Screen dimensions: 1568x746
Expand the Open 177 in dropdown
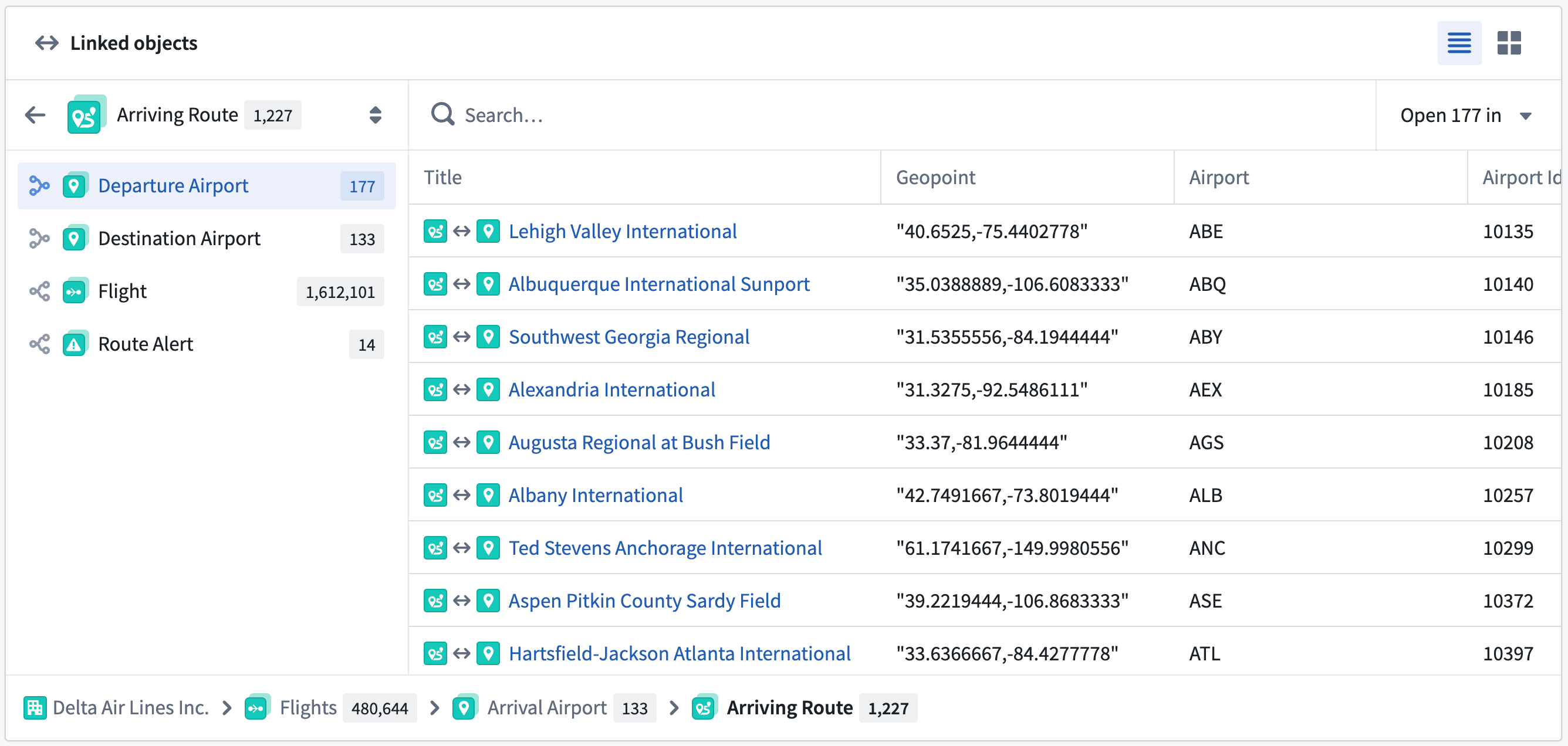pyautogui.click(x=1466, y=115)
